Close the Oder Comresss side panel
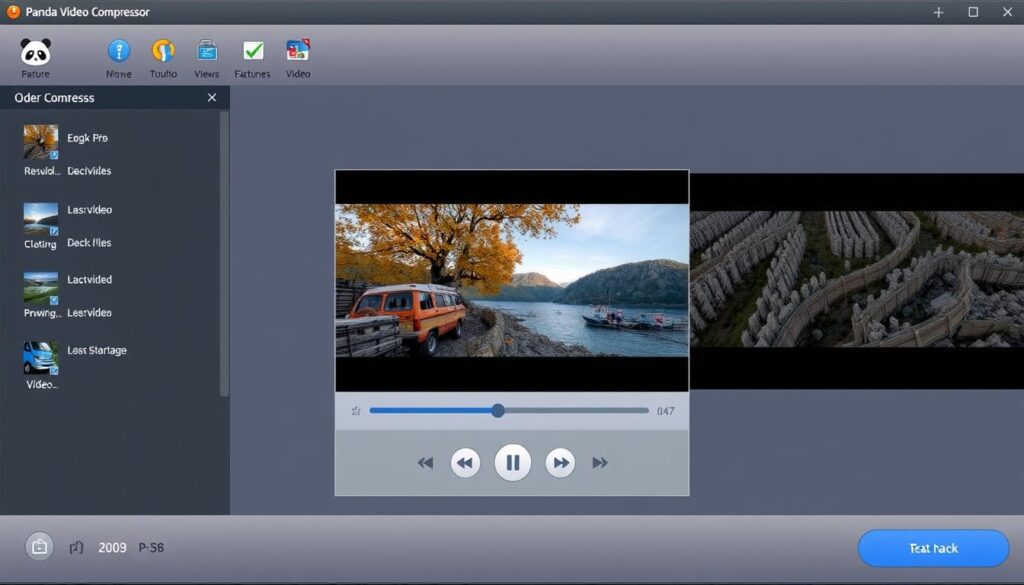This screenshot has height=585, width=1024. [212, 98]
